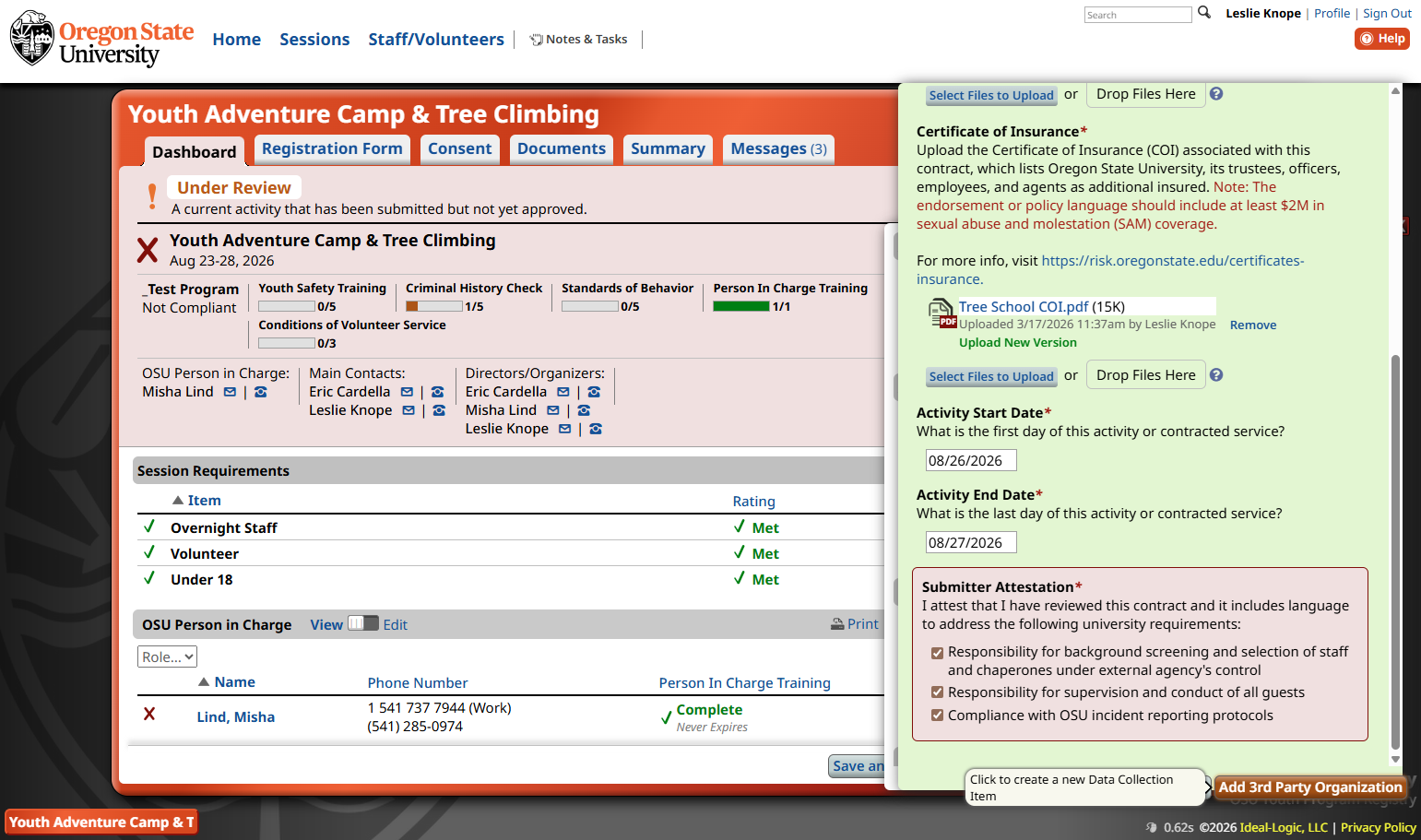Remove the Tree School COI.pdf file

pos(1253,325)
